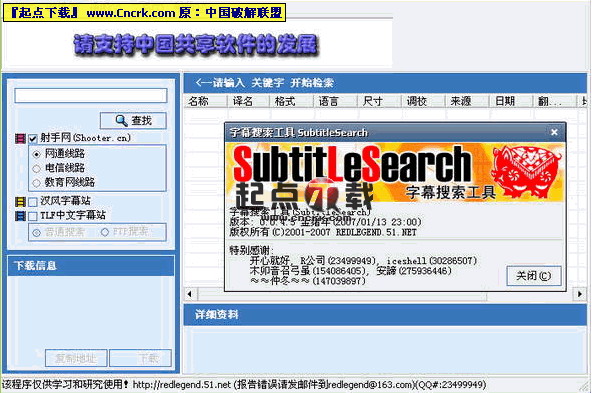Image resolution: width=592 pixels, height=393 pixels.
Task: Sort results by the 语言 column header
Action: tap(335, 101)
